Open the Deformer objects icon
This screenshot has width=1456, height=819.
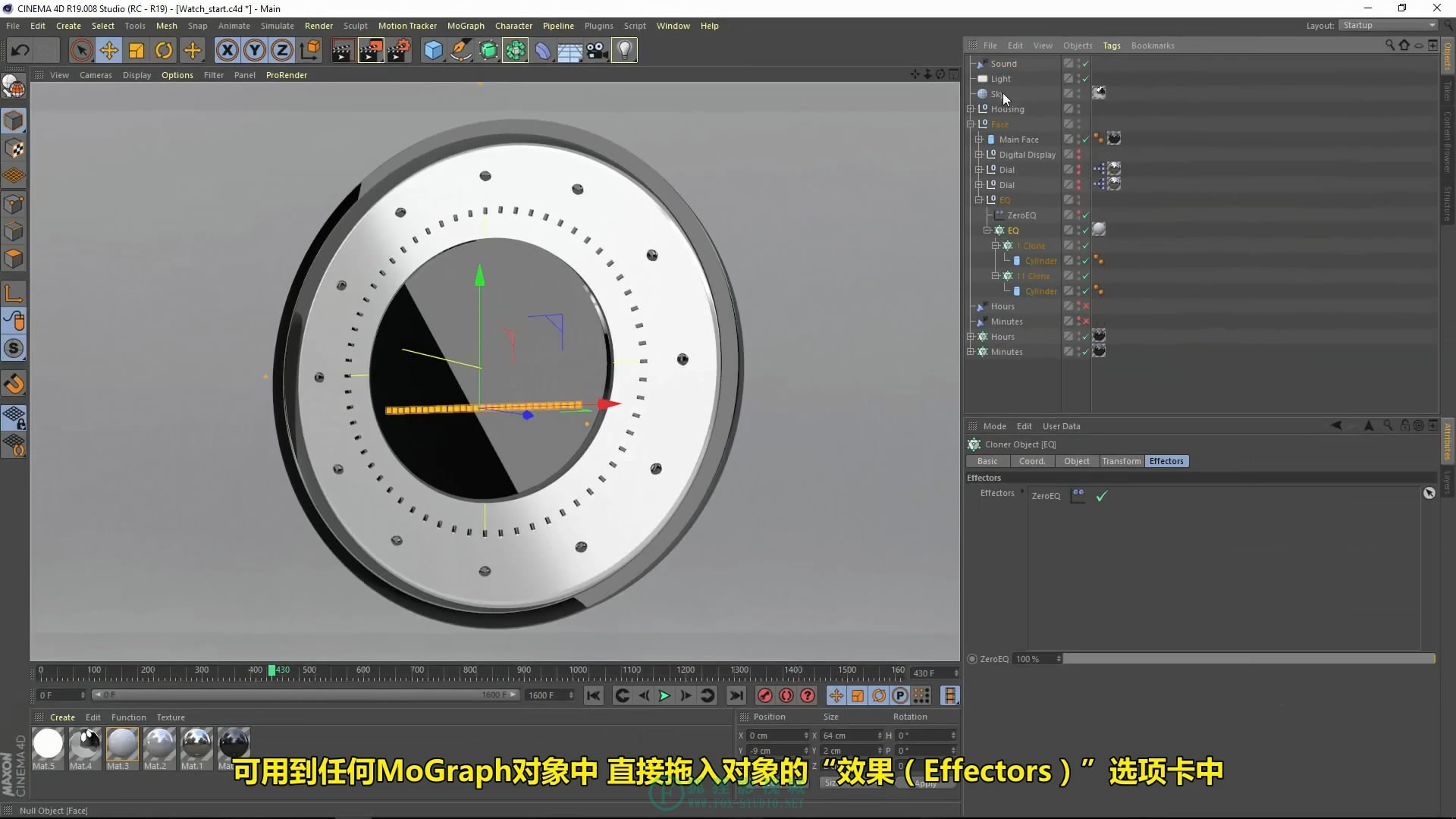click(543, 51)
